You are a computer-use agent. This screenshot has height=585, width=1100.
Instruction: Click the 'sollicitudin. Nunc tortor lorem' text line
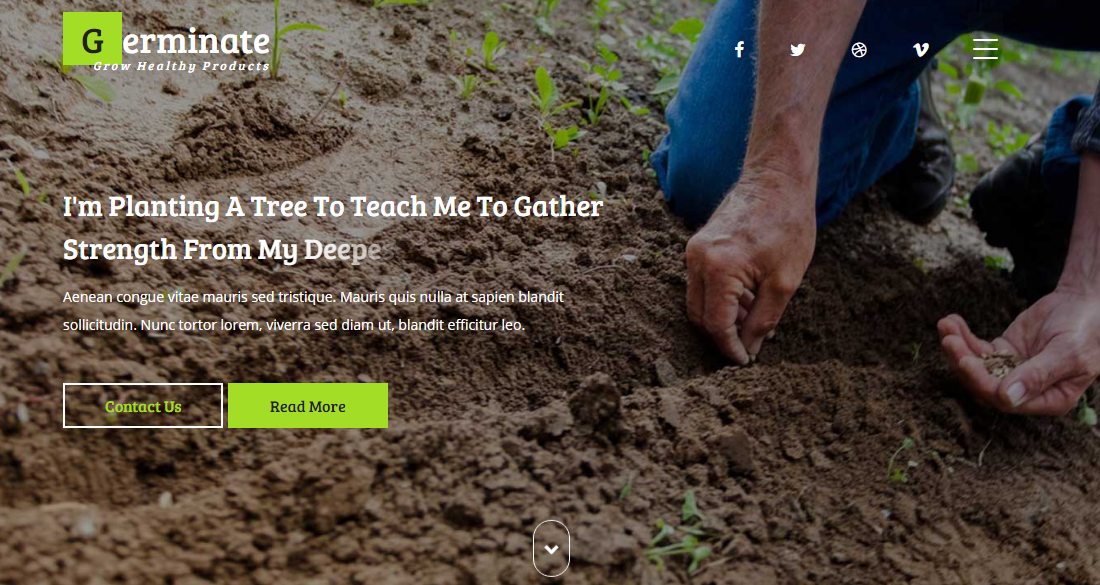tap(294, 325)
